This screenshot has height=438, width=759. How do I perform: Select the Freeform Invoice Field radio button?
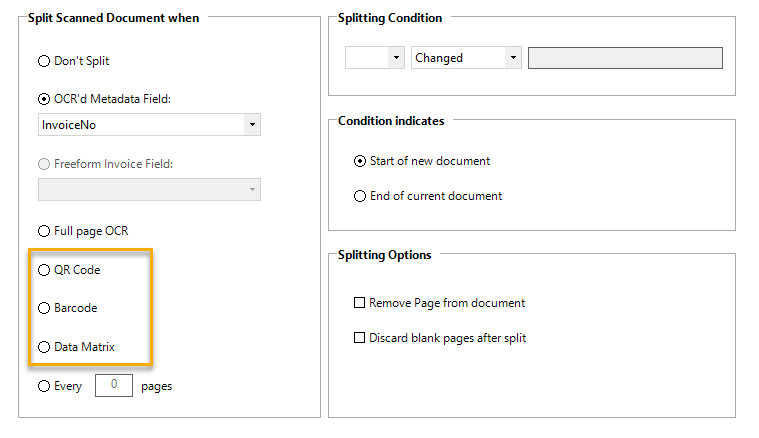pyautogui.click(x=43, y=164)
